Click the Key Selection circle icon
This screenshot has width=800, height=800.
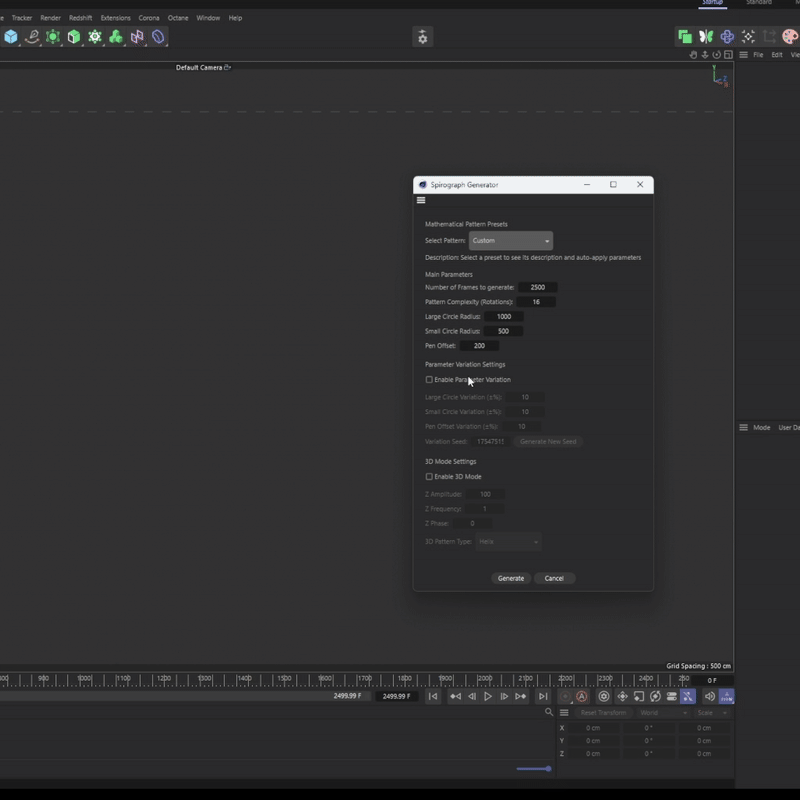pyautogui.click(x=604, y=696)
